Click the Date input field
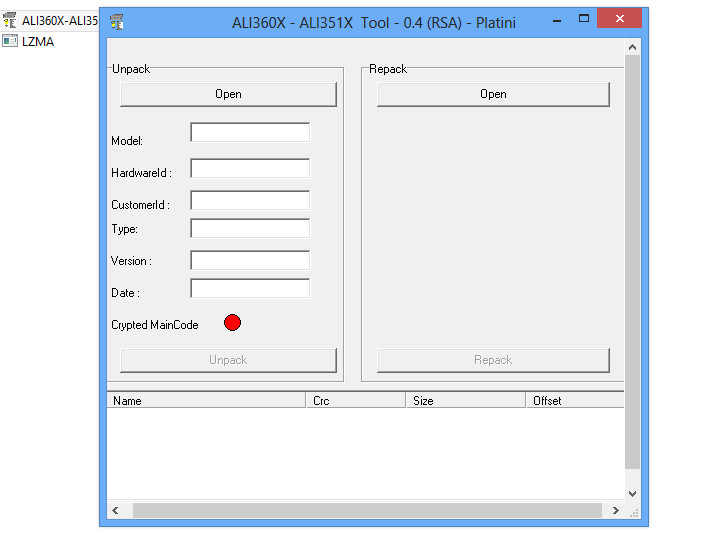This screenshot has width=720, height=533. [x=250, y=289]
